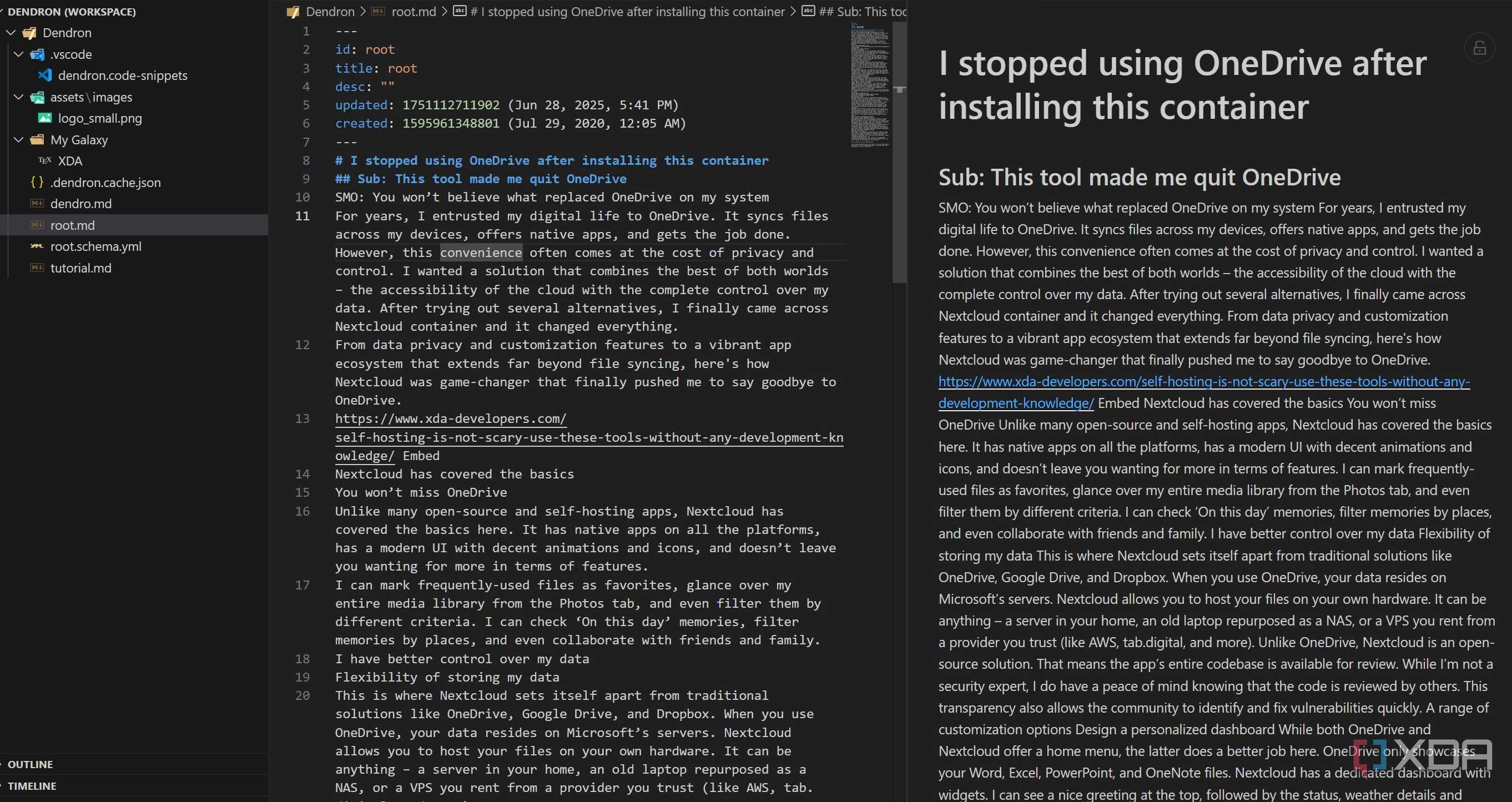Open root.schema.yml file
The image size is (1512, 802).
(95, 246)
